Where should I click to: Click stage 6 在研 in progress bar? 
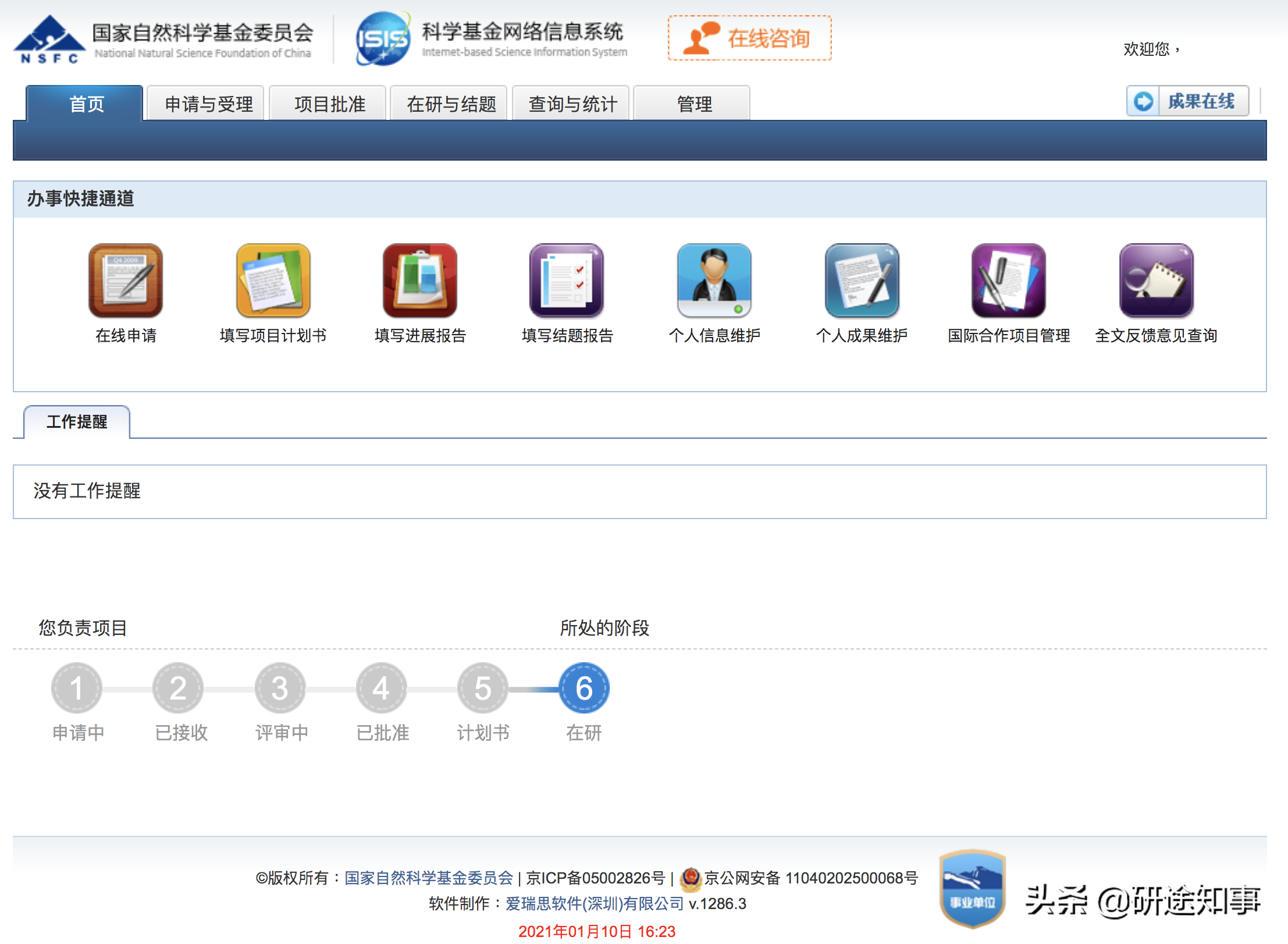583,688
